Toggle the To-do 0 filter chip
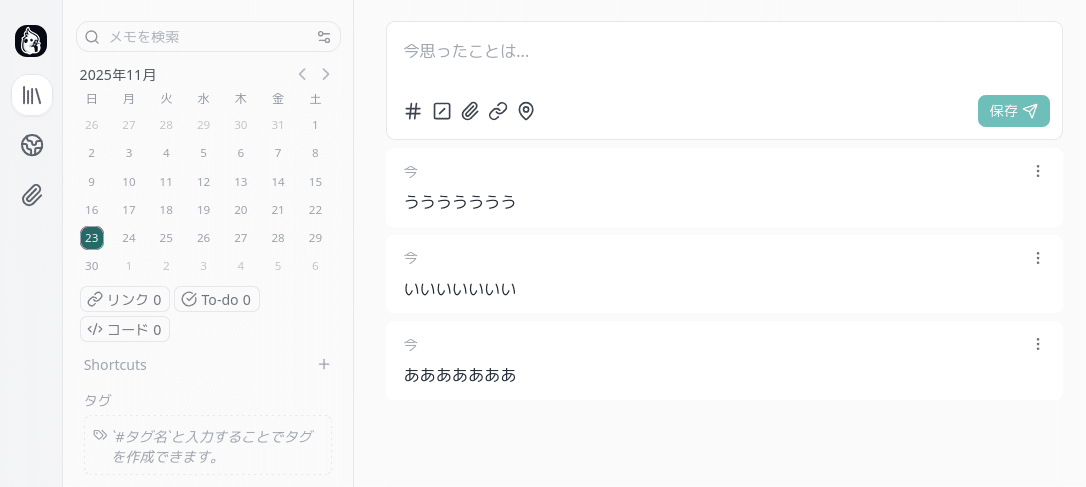The width and height of the screenshot is (1086, 487). click(x=216, y=299)
